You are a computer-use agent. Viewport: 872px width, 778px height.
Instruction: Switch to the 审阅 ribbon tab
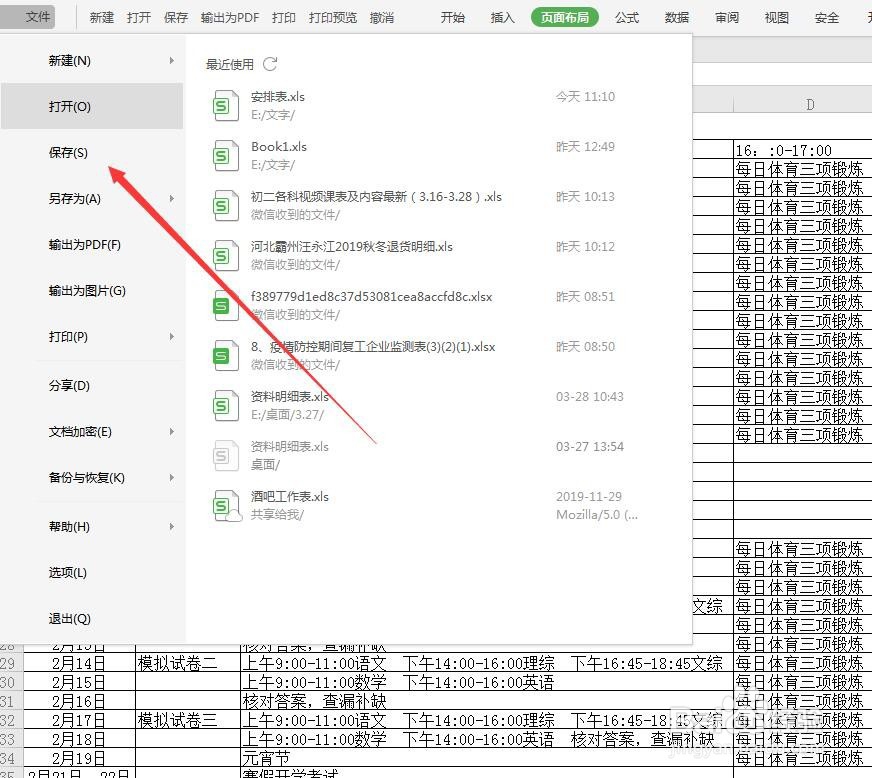(x=726, y=17)
